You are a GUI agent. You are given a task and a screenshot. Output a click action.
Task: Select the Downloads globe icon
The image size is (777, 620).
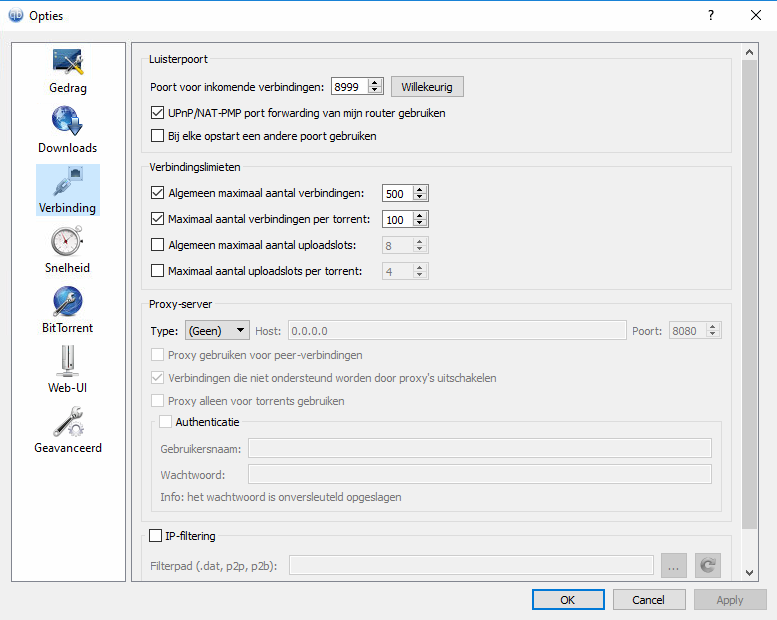[68, 122]
